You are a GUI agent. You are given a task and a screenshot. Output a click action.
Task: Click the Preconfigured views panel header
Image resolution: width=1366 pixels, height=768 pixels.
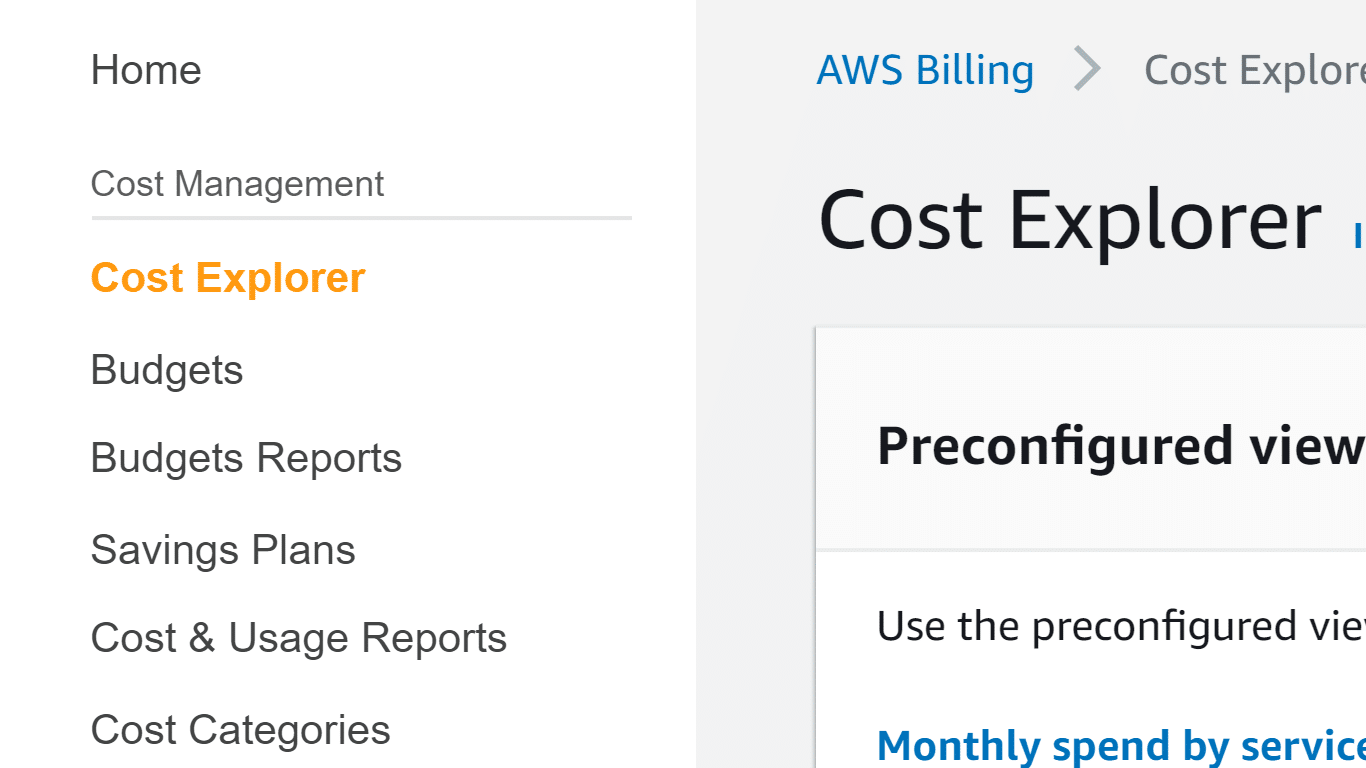pyautogui.click(x=1120, y=445)
